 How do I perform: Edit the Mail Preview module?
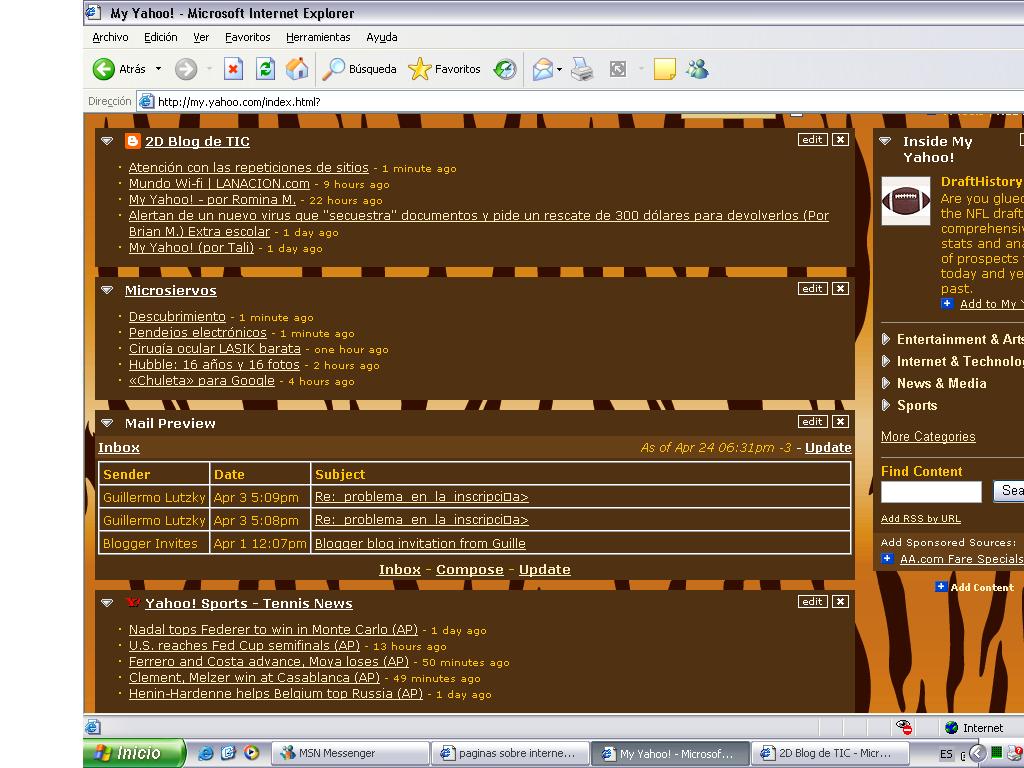coord(812,422)
